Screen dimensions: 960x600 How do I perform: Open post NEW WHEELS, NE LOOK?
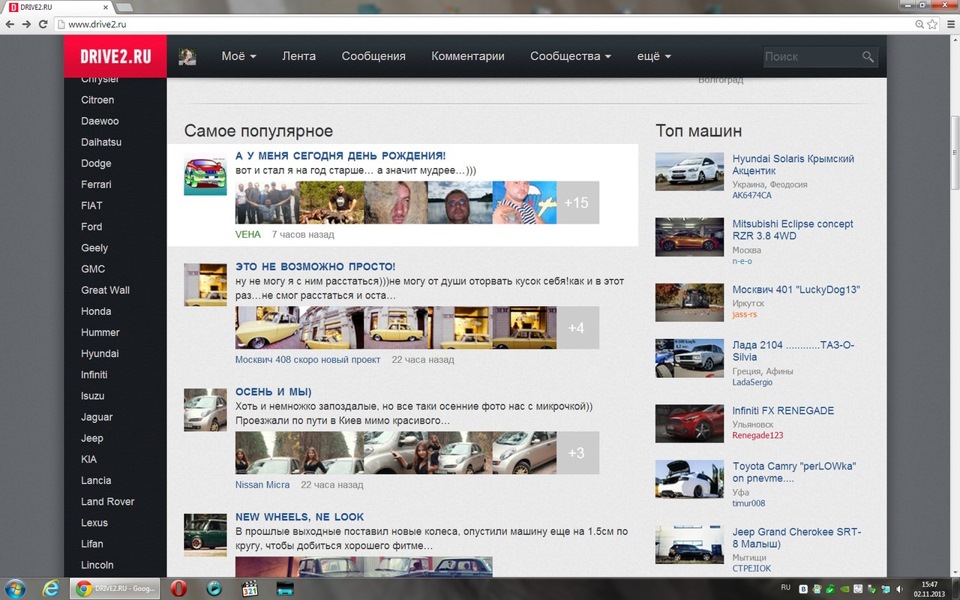pos(299,517)
